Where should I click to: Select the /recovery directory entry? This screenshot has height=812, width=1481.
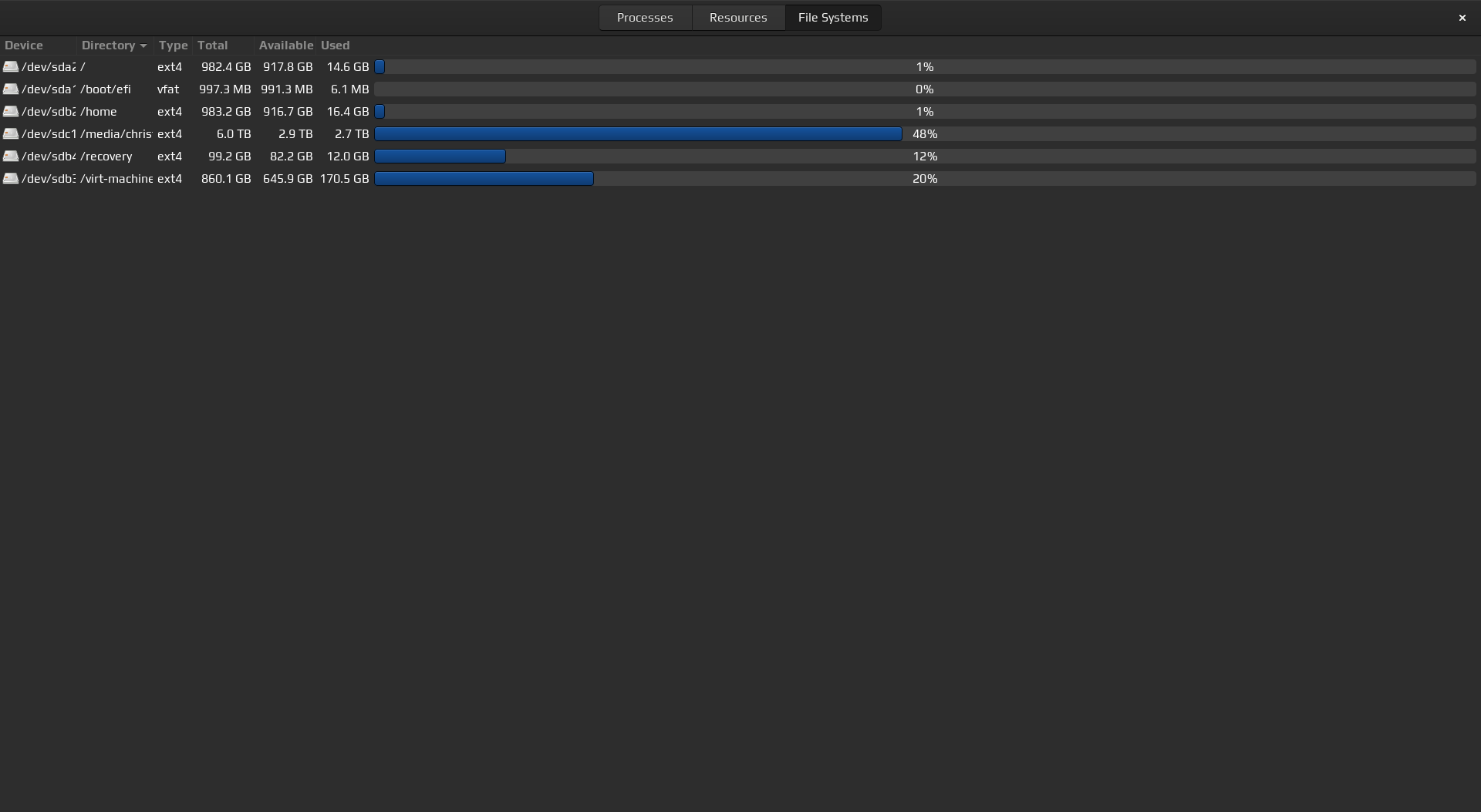point(106,157)
